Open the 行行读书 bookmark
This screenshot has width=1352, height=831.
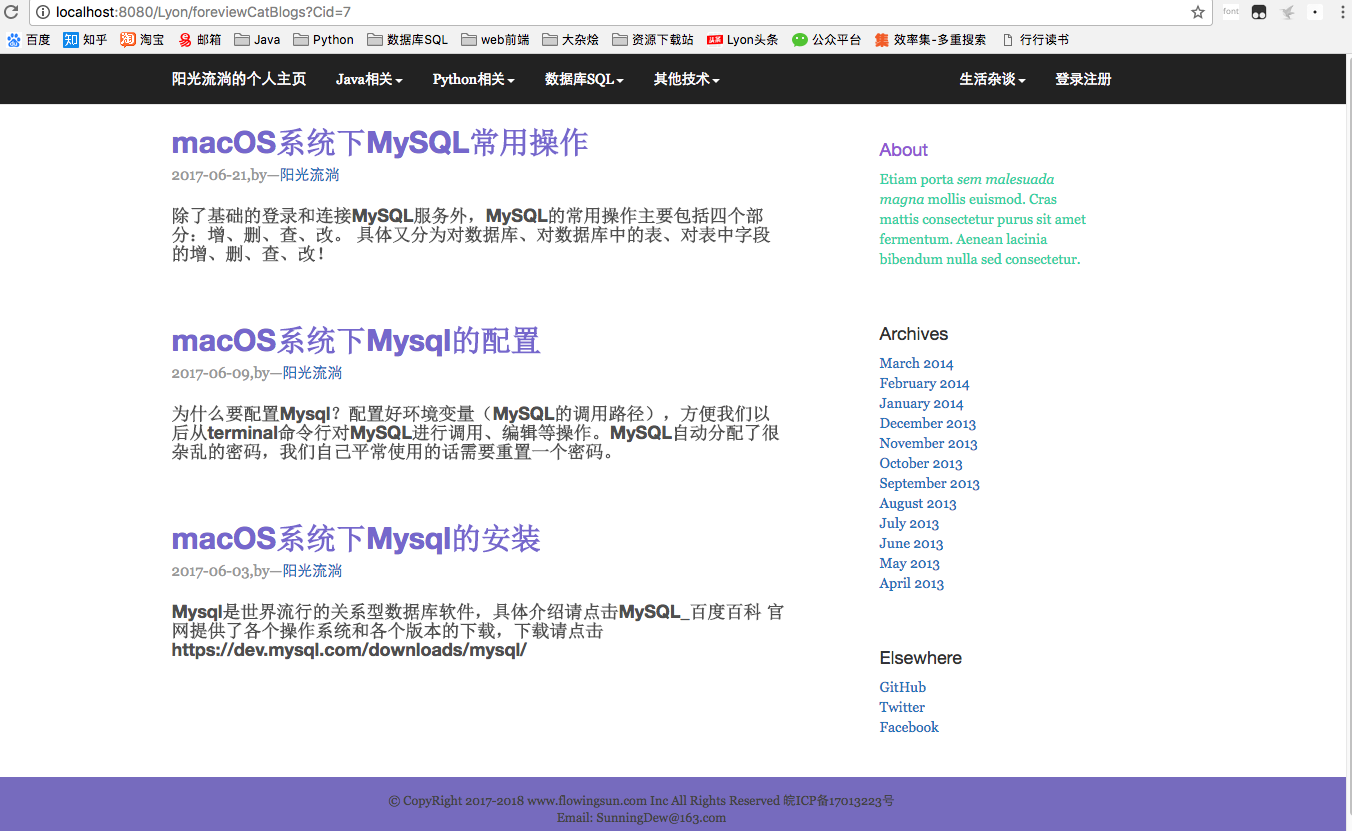click(x=1034, y=40)
